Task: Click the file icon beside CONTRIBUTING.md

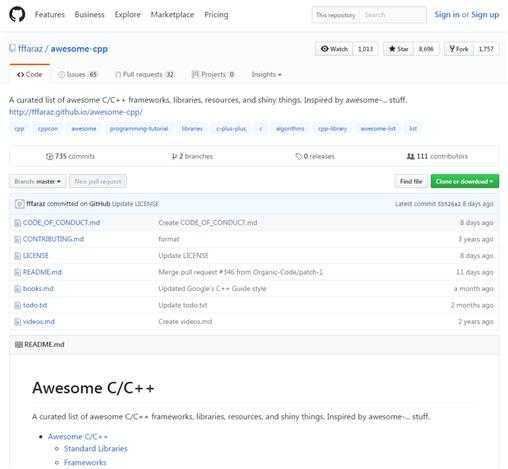Action: (17, 239)
